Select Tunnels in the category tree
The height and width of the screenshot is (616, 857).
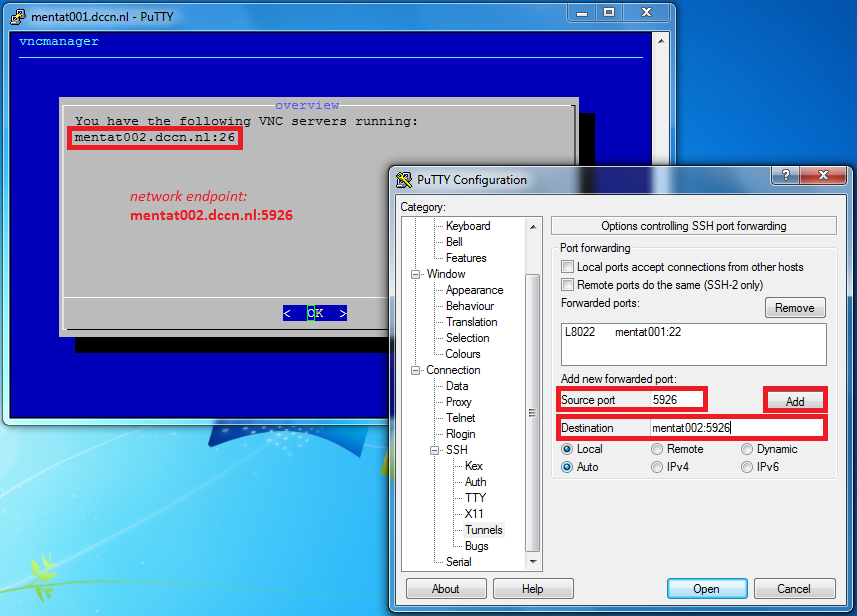point(484,530)
